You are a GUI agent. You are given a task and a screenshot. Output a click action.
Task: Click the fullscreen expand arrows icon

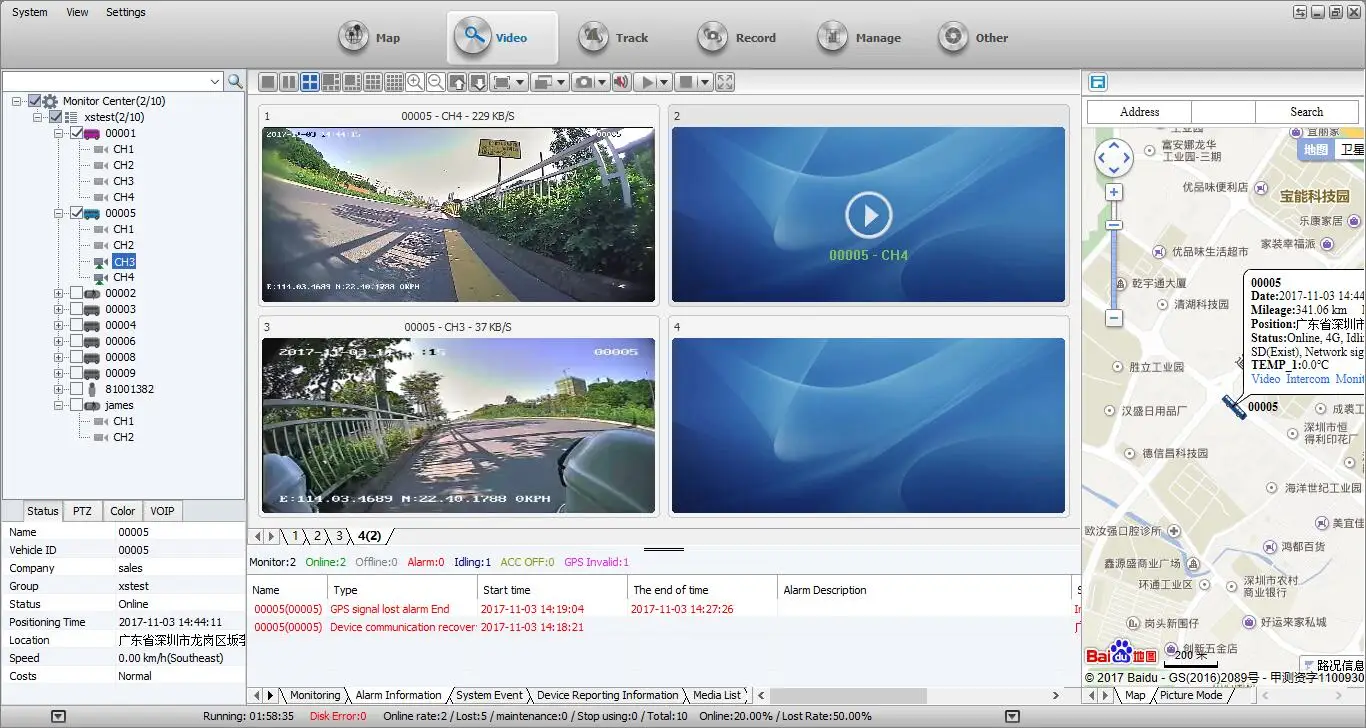(725, 82)
